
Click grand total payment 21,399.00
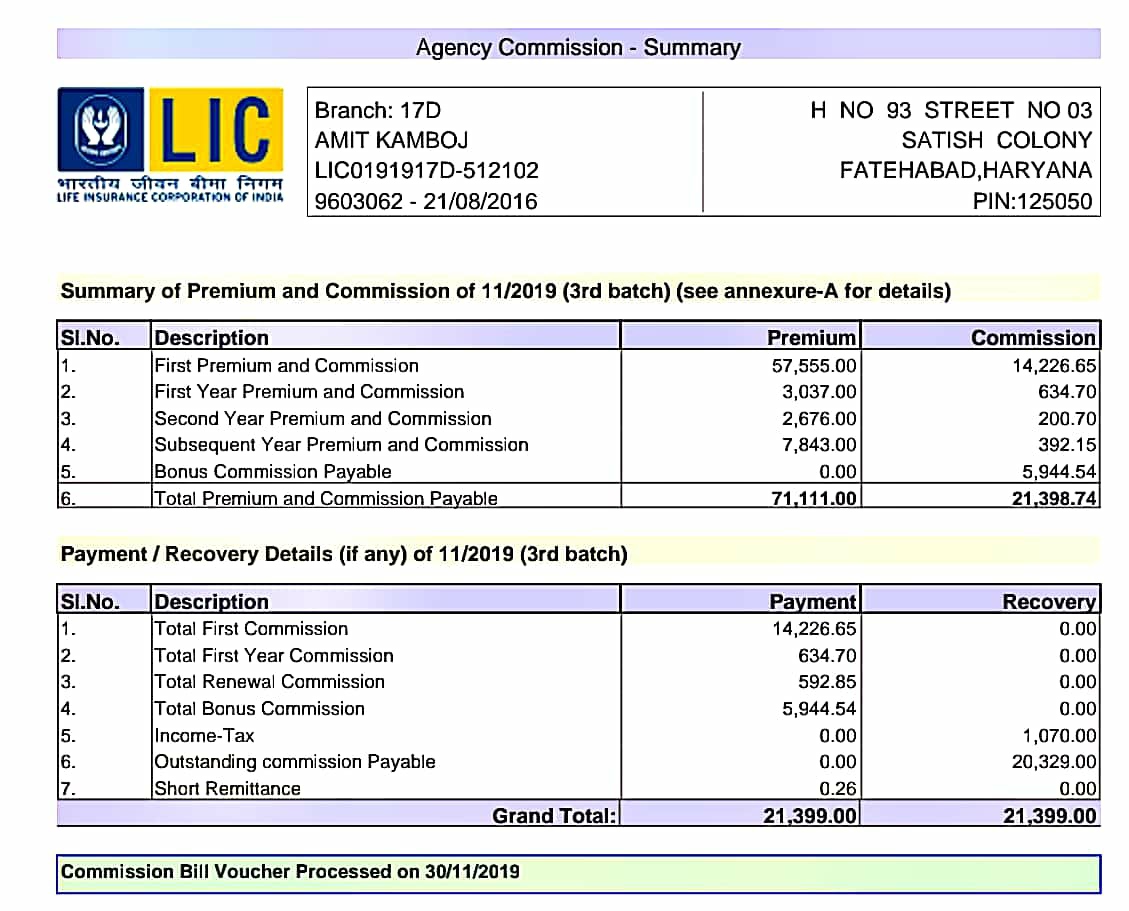pyautogui.click(x=810, y=815)
